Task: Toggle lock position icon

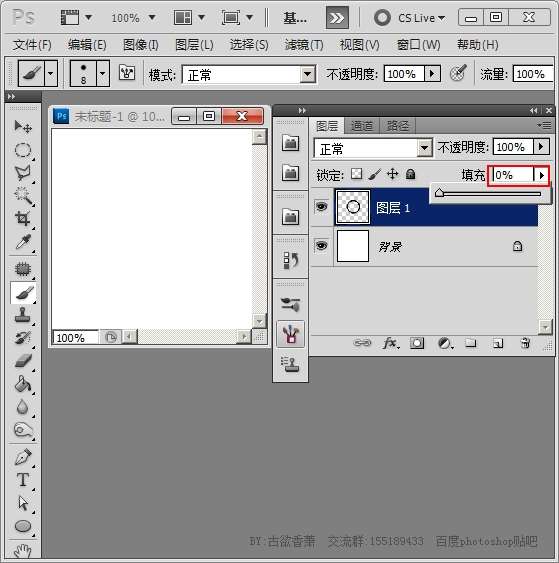Action: coord(392,175)
